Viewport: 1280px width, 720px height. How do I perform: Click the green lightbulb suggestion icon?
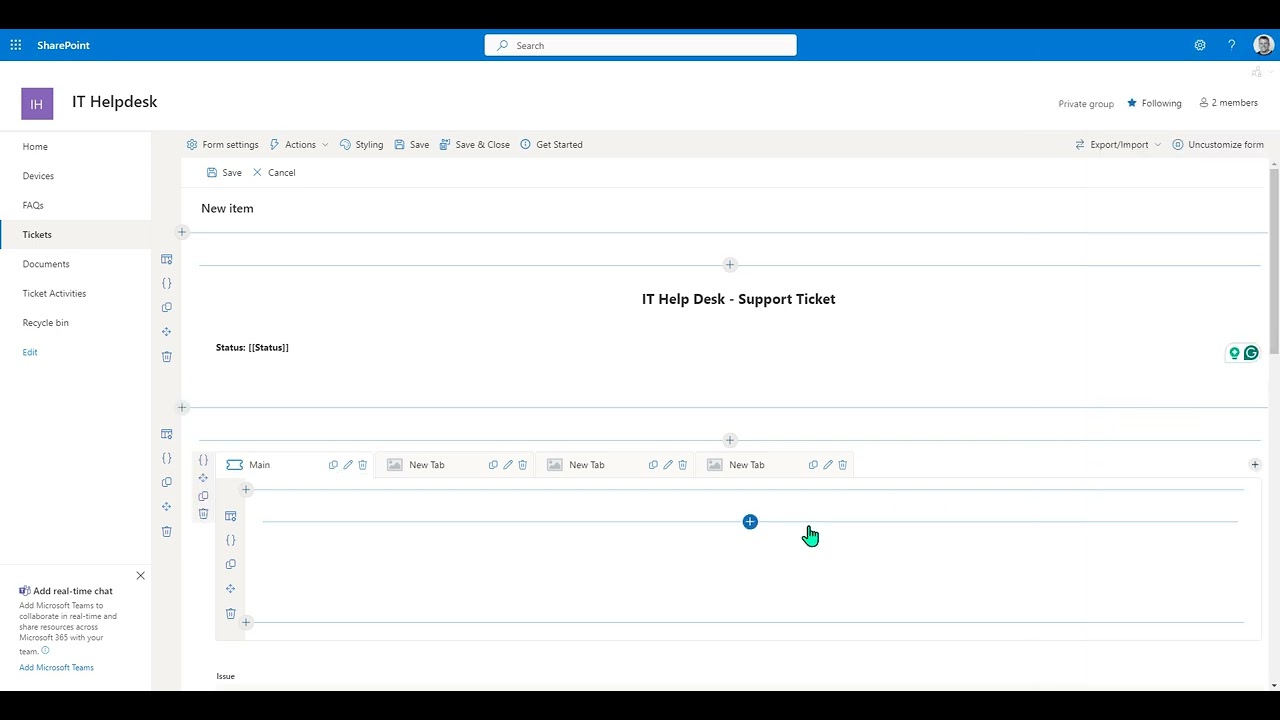pyautogui.click(x=1234, y=353)
